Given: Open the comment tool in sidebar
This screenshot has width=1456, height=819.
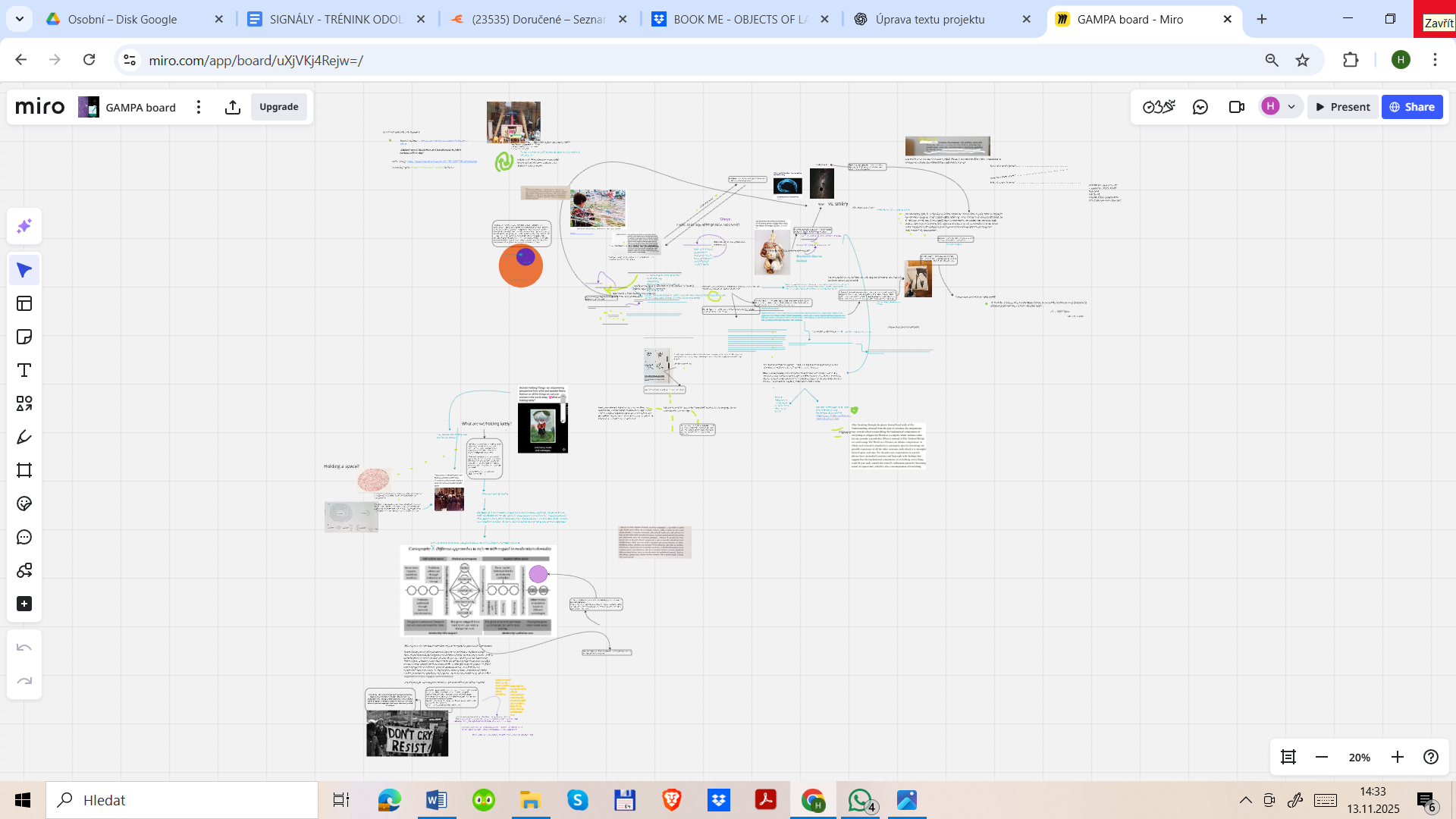Looking at the screenshot, I should click(x=24, y=537).
